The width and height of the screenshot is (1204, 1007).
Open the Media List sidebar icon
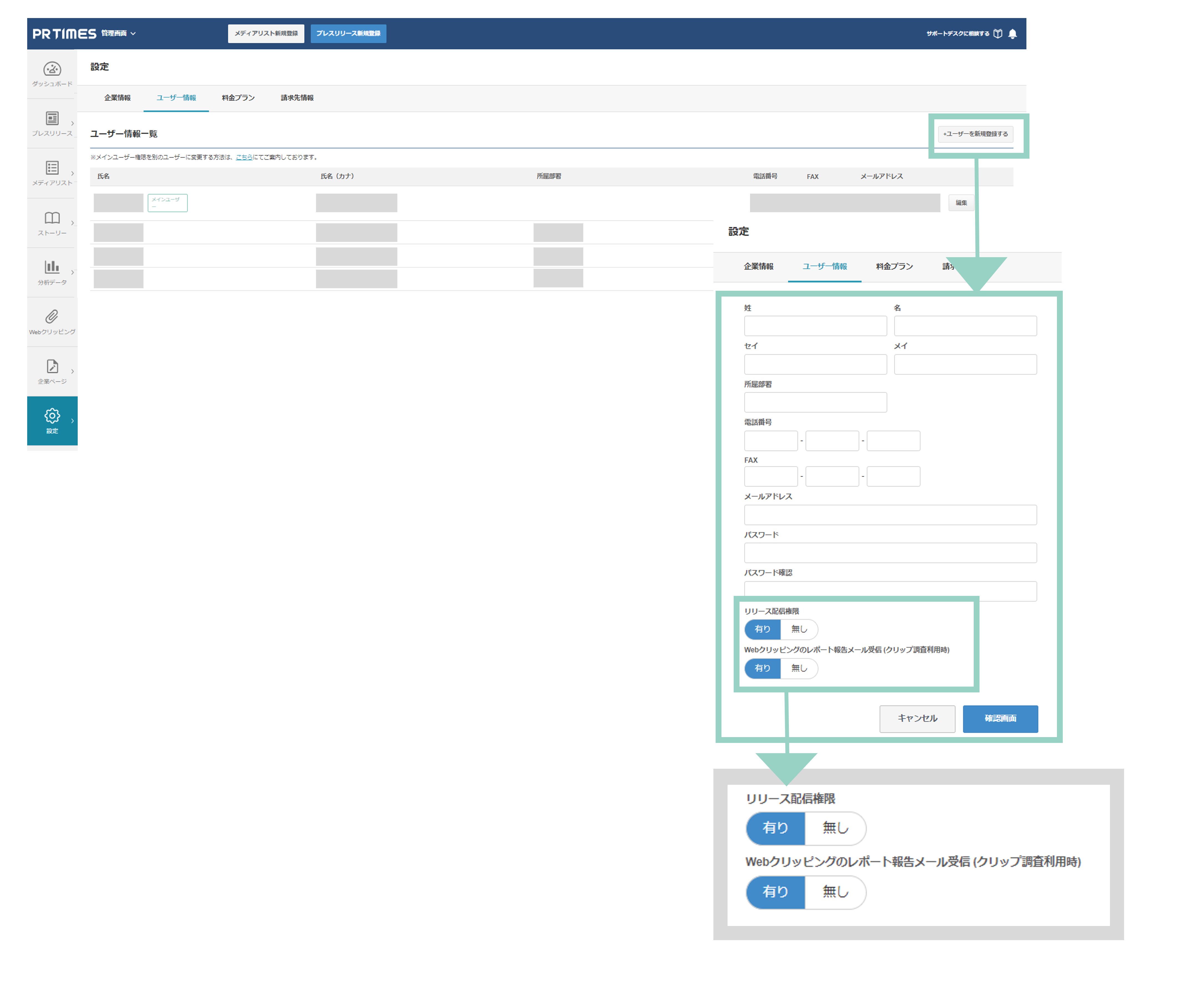52,168
